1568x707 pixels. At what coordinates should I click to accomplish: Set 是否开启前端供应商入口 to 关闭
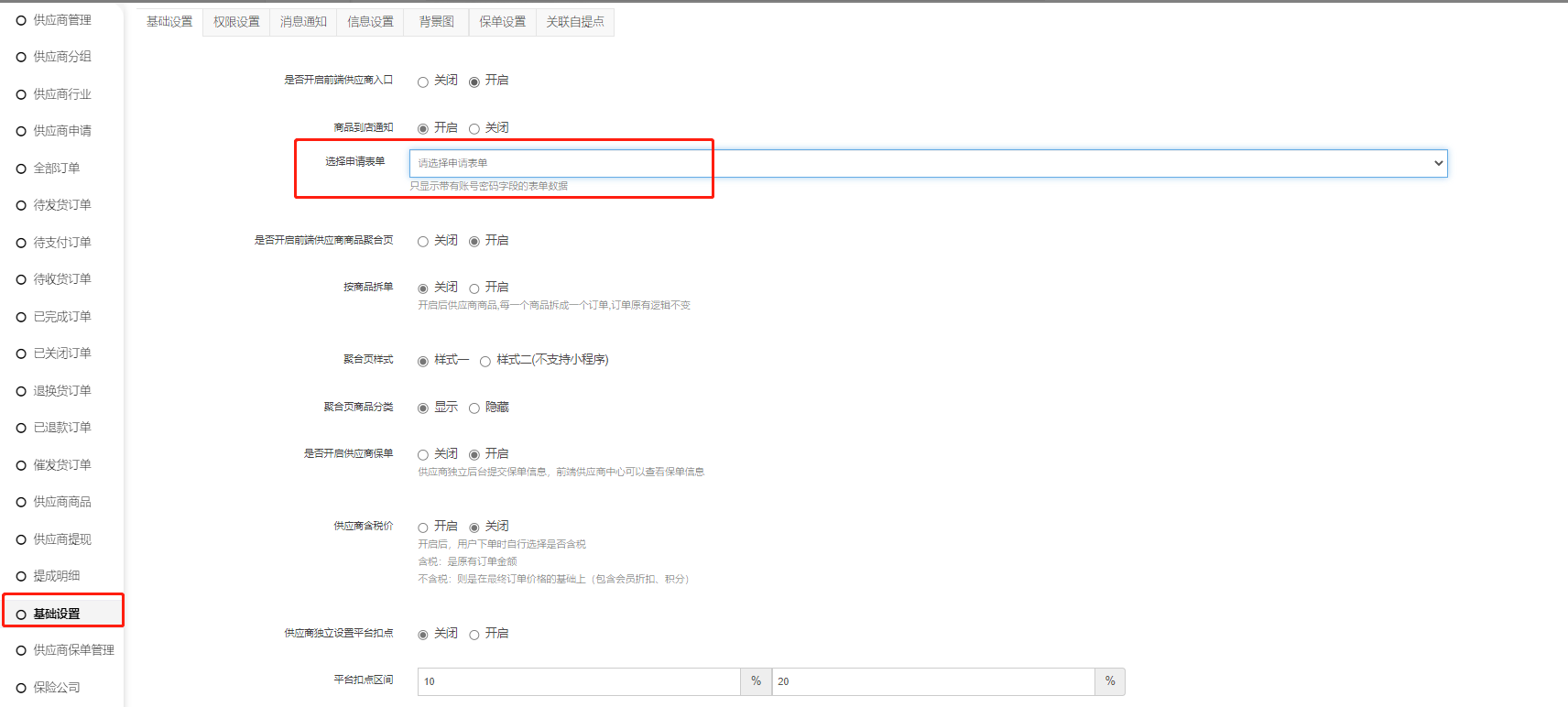423,82
